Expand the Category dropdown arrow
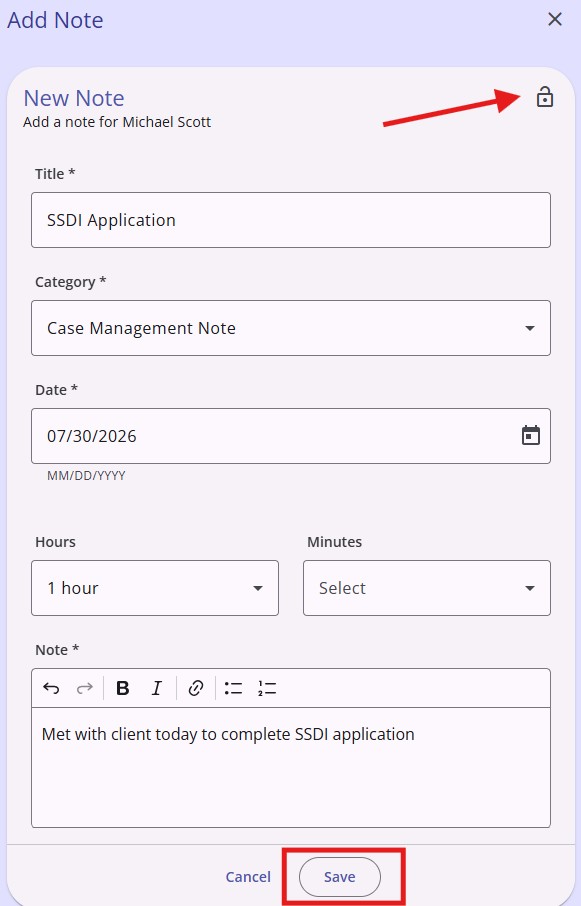Screen dimensions: 581x906 (530, 328)
